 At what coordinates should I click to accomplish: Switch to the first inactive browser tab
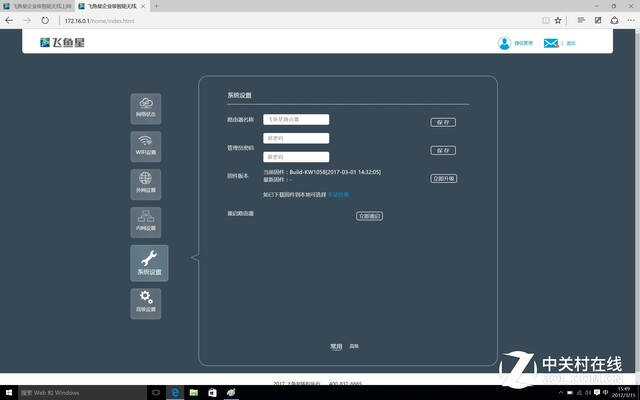pyautogui.click(x=37, y=6)
